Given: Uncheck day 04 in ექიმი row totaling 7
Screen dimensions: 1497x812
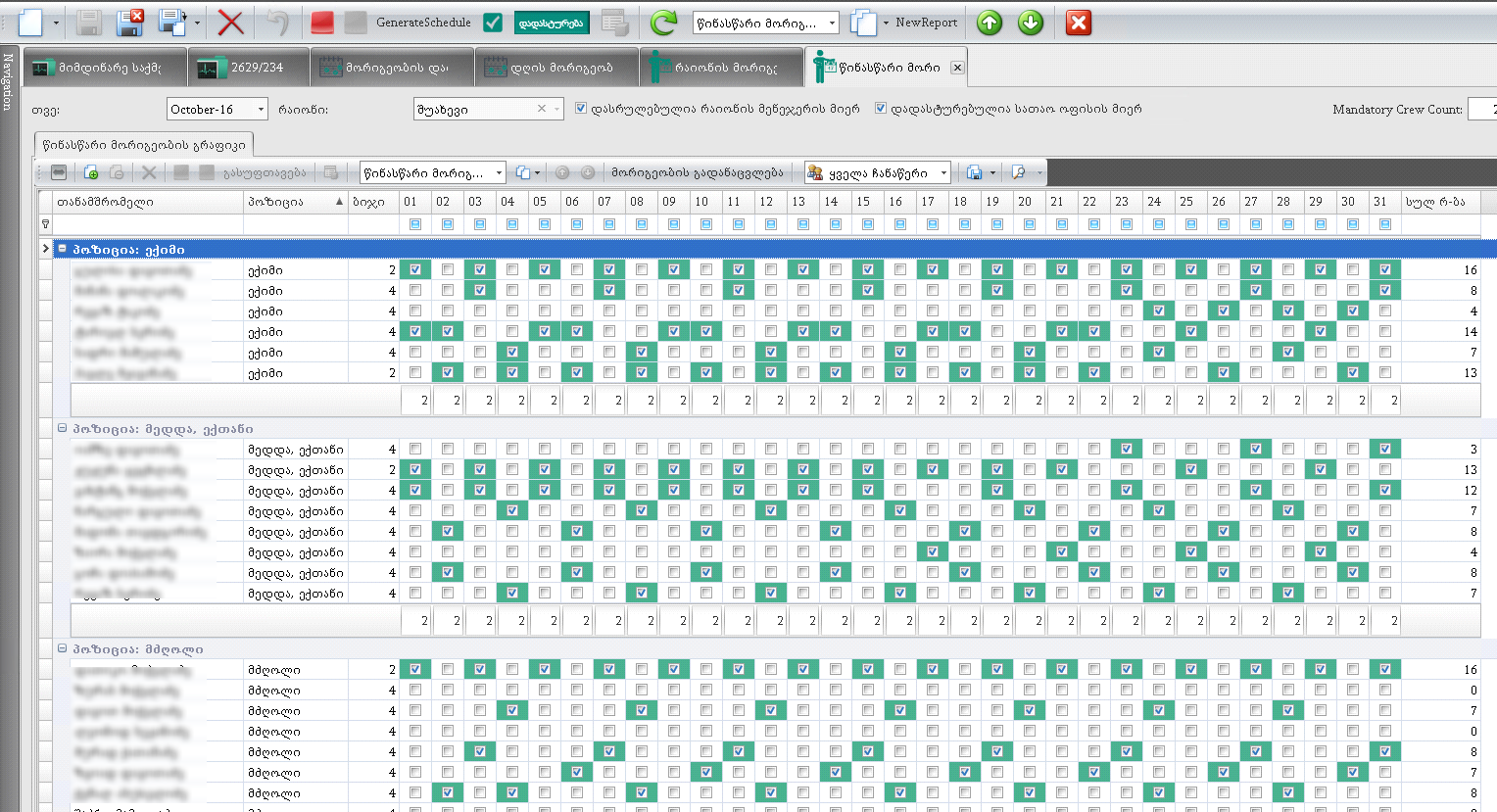Looking at the screenshot, I should point(512,352).
